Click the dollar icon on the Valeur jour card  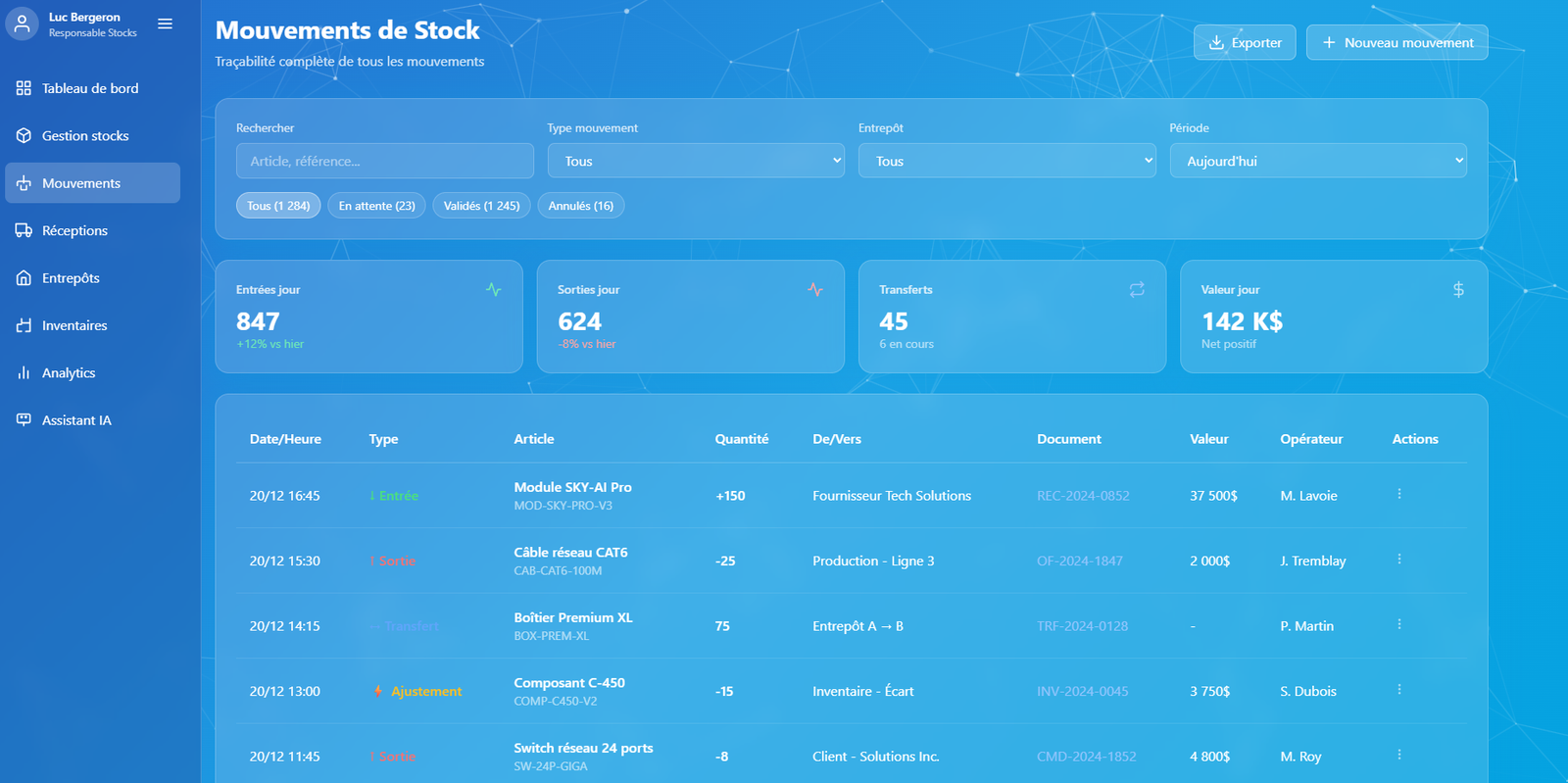1457,289
